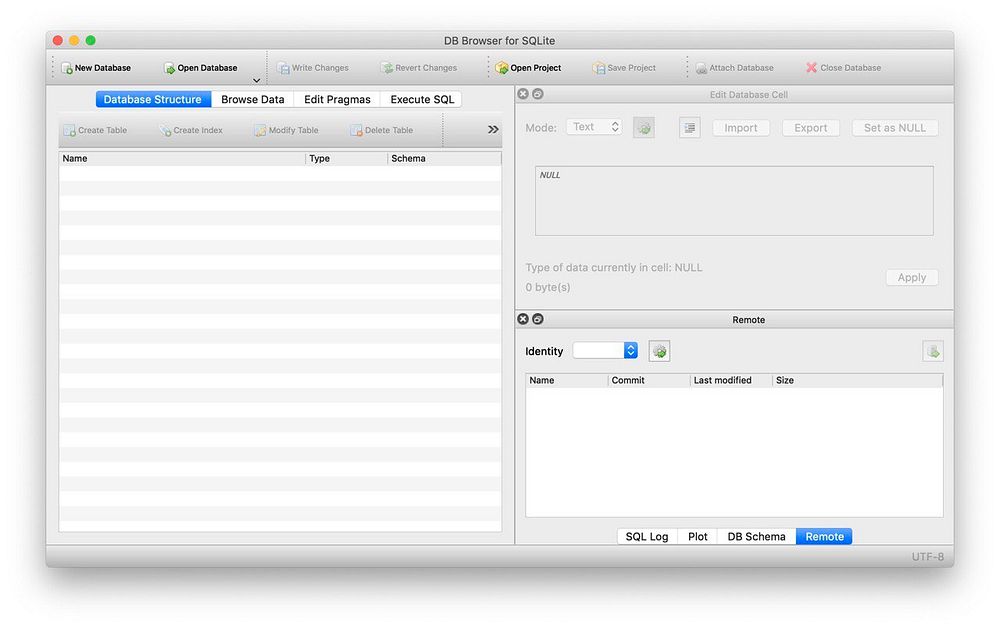The height and width of the screenshot is (628, 1000).
Task: Click the upload database icon in Remote panel
Action: pos(933,351)
